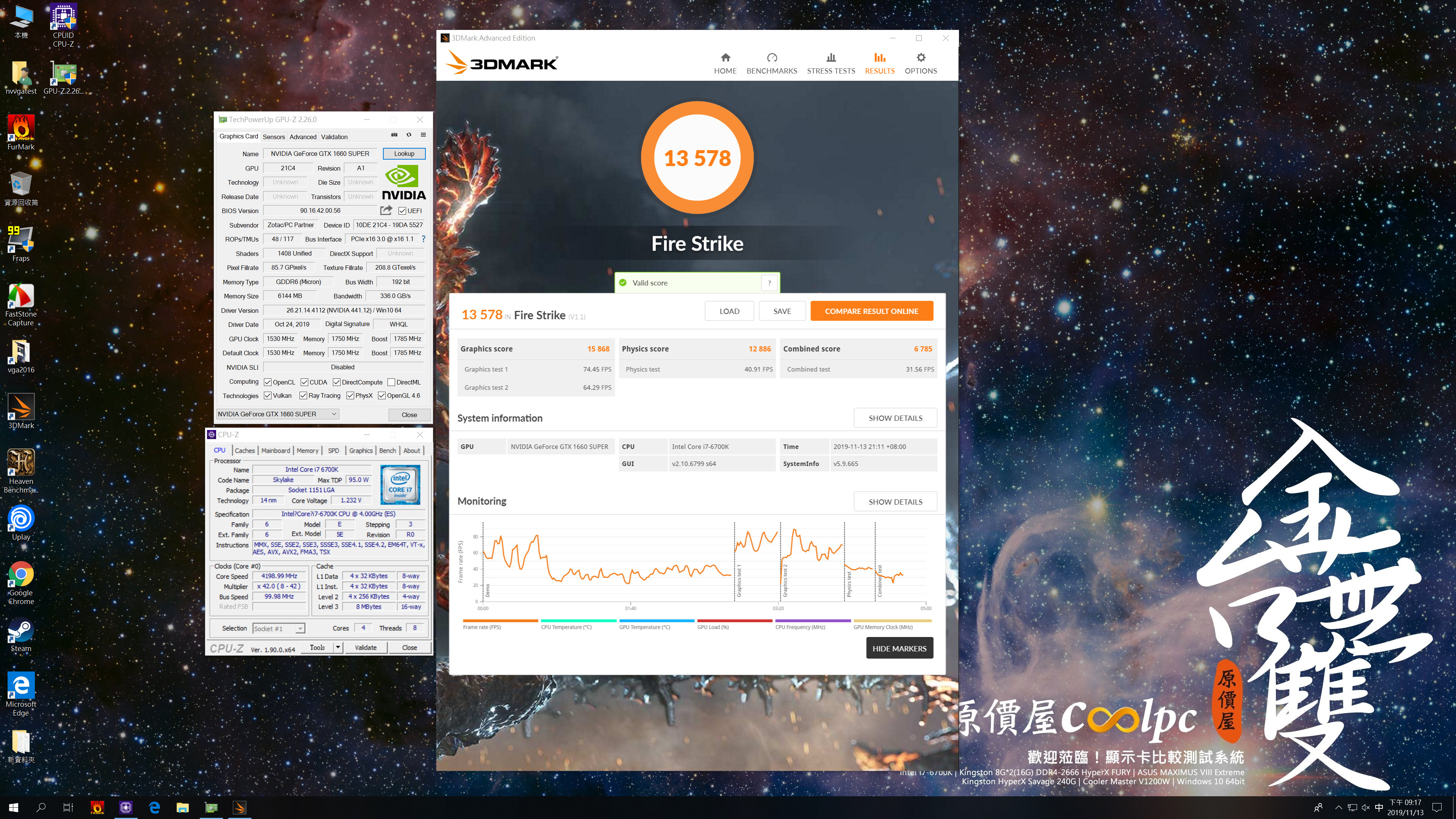Launch Fraps desktop shortcut
This screenshot has width=1456, height=819.
pos(21,243)
